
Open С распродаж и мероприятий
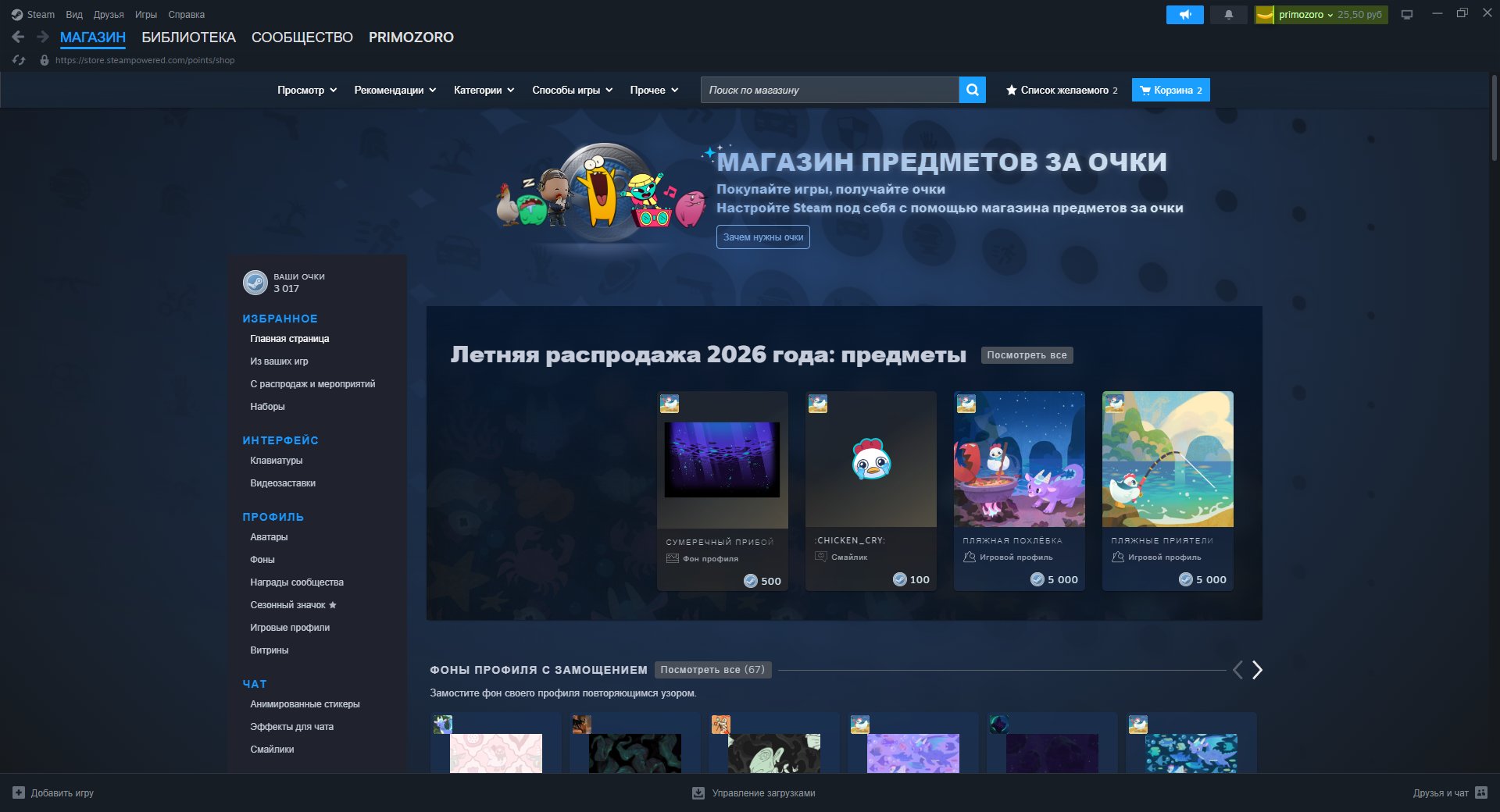pyautogui.click(x=312, y=384)
